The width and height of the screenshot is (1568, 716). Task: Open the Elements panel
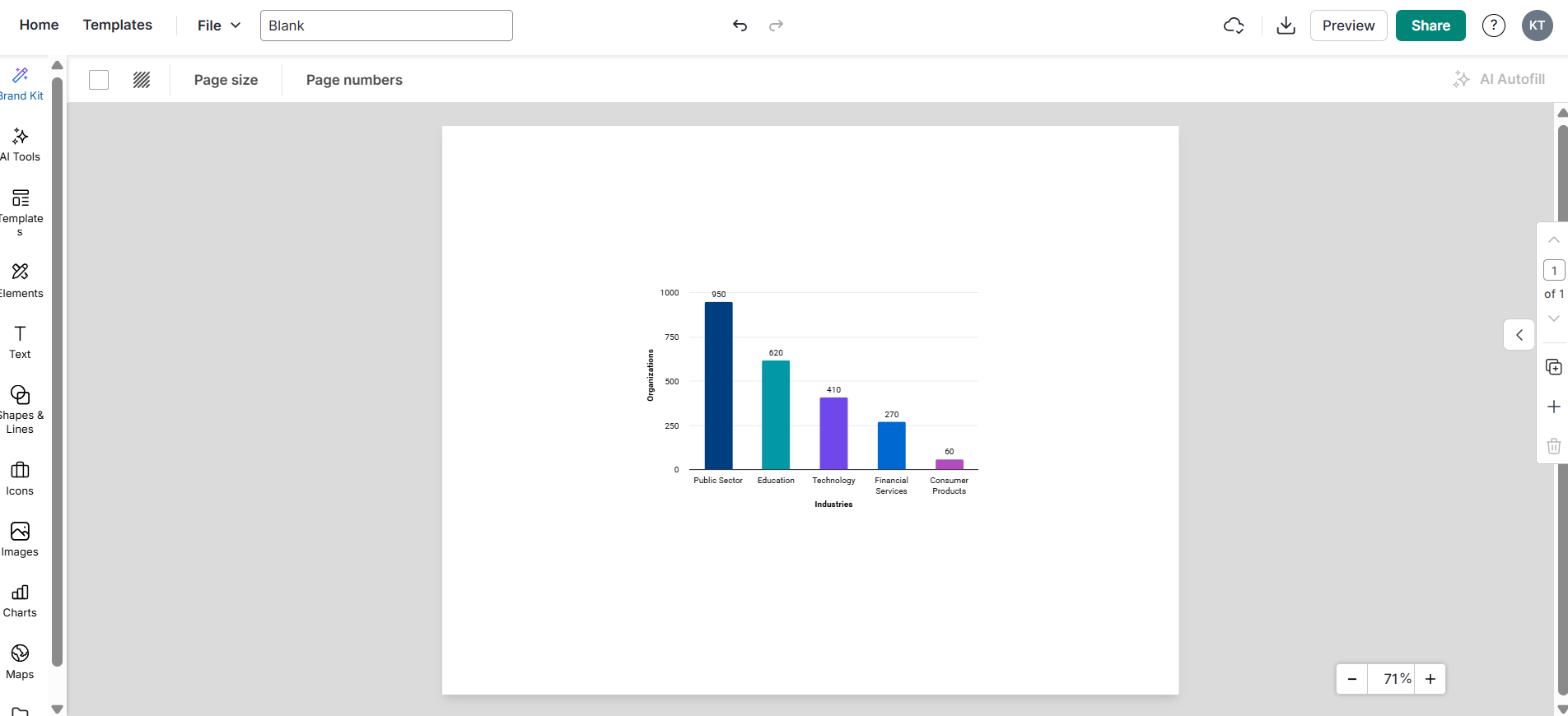click(21, 281)
